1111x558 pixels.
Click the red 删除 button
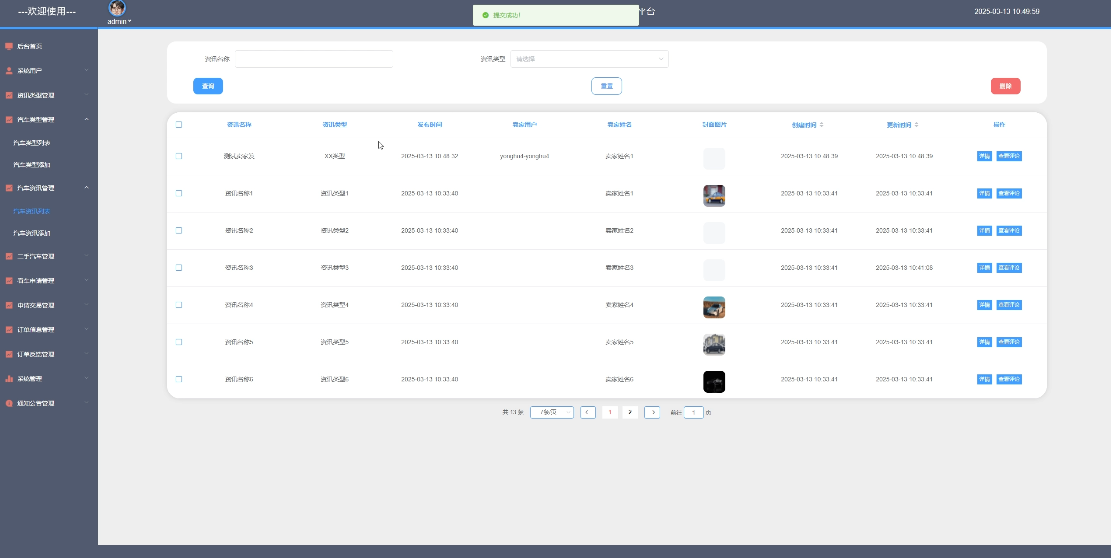pyautogui.click(x=1005, y=86)
